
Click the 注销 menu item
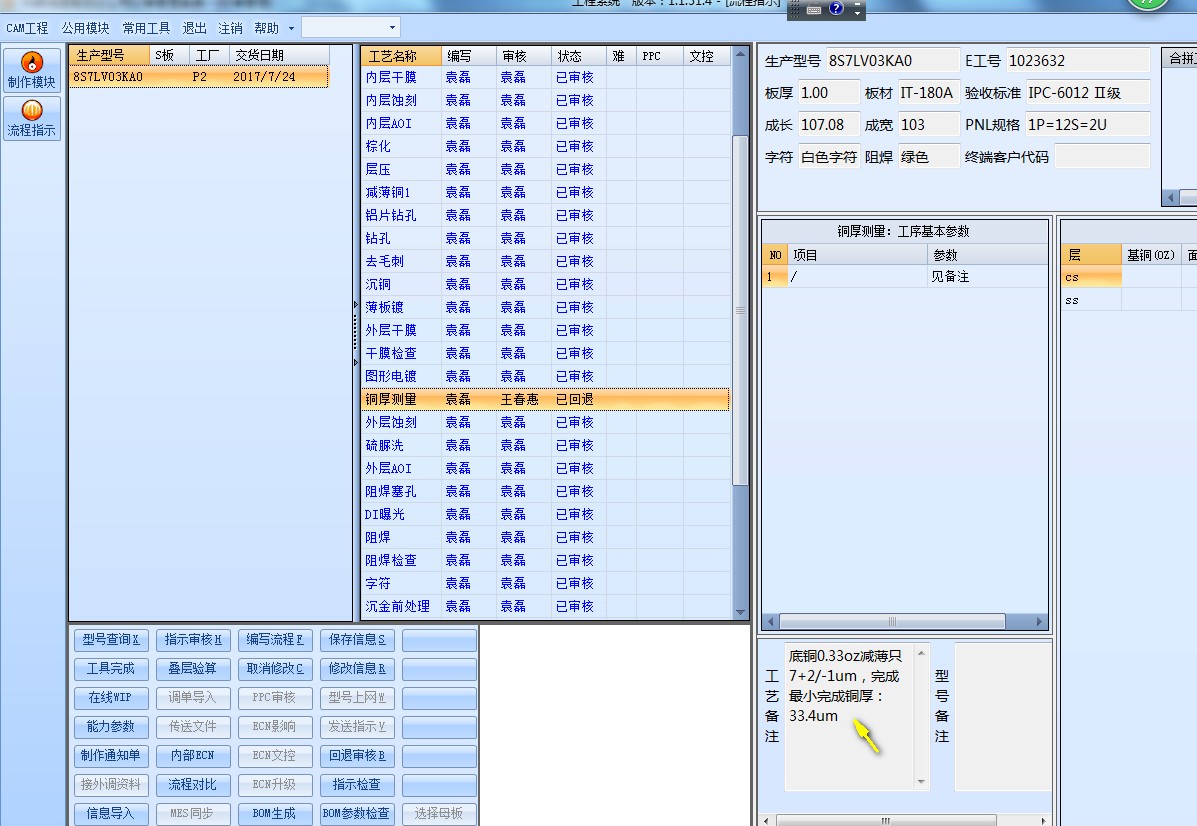tap(231, 28)
